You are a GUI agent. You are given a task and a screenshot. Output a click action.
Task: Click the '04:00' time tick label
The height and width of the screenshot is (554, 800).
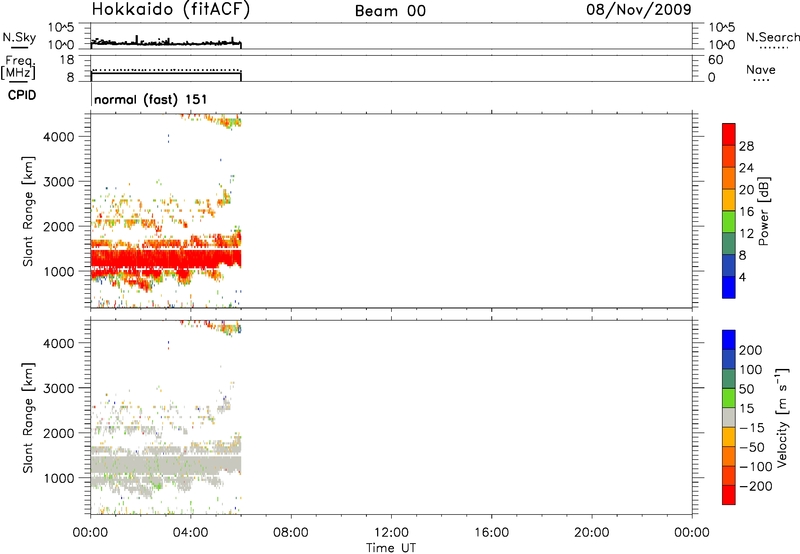[190, 533]
